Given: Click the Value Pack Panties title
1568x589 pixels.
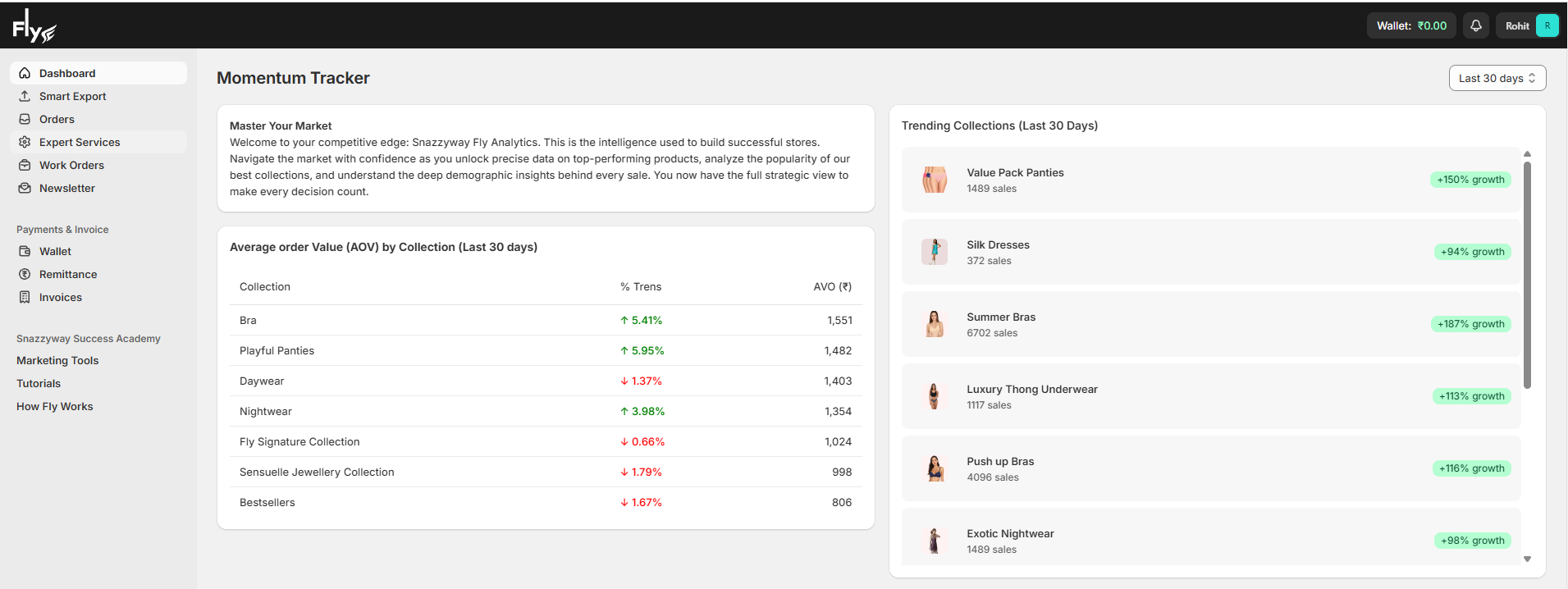Looking at the screenshot, I should [1015, 172].
